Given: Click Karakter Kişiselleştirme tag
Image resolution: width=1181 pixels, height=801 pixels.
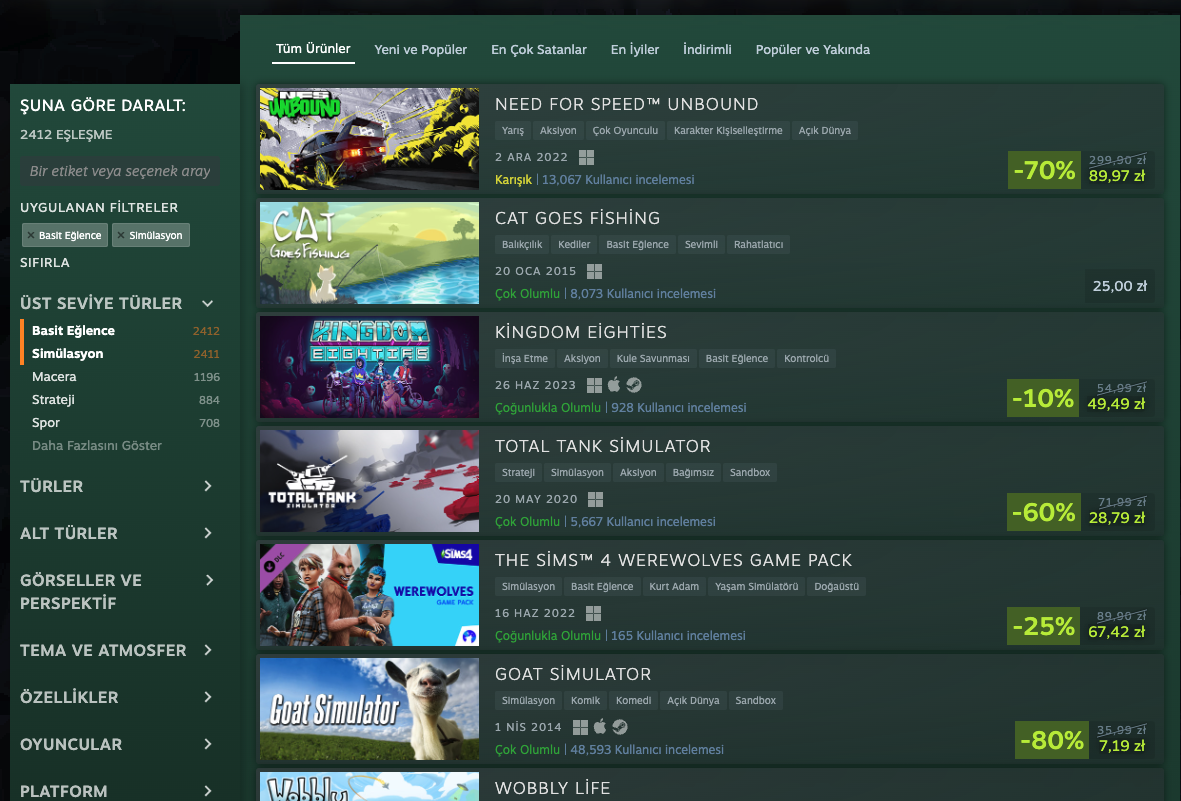Looking at the screenshot, I should point(728,130).
